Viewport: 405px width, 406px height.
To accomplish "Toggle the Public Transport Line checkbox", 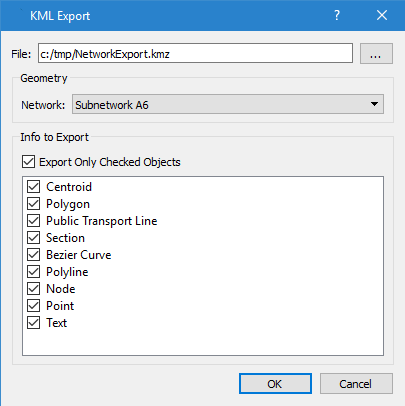I will pos(33,221).
